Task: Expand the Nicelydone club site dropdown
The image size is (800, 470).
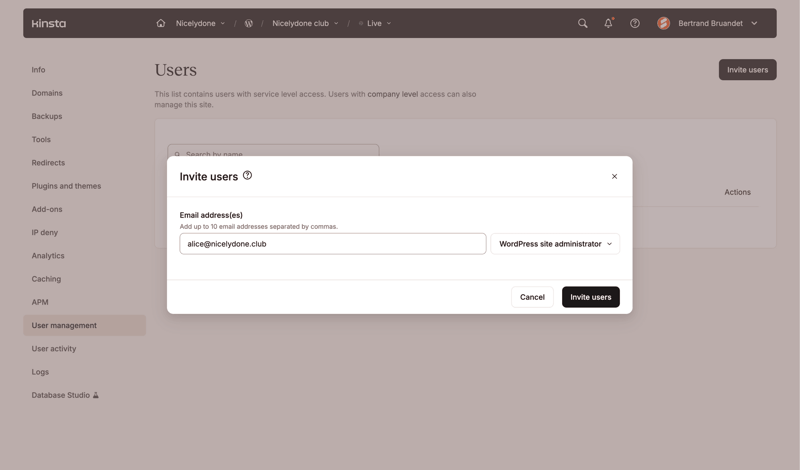Action: [305, 23]
